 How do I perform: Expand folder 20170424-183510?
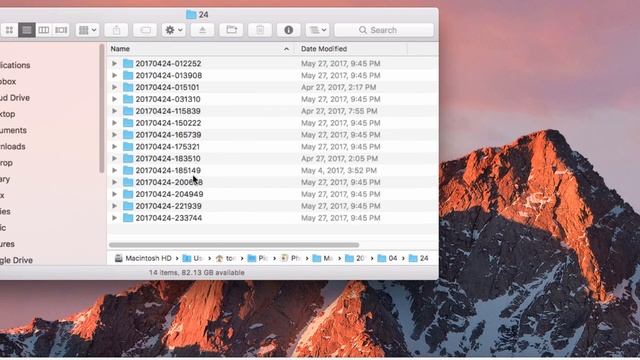(115, 158)
